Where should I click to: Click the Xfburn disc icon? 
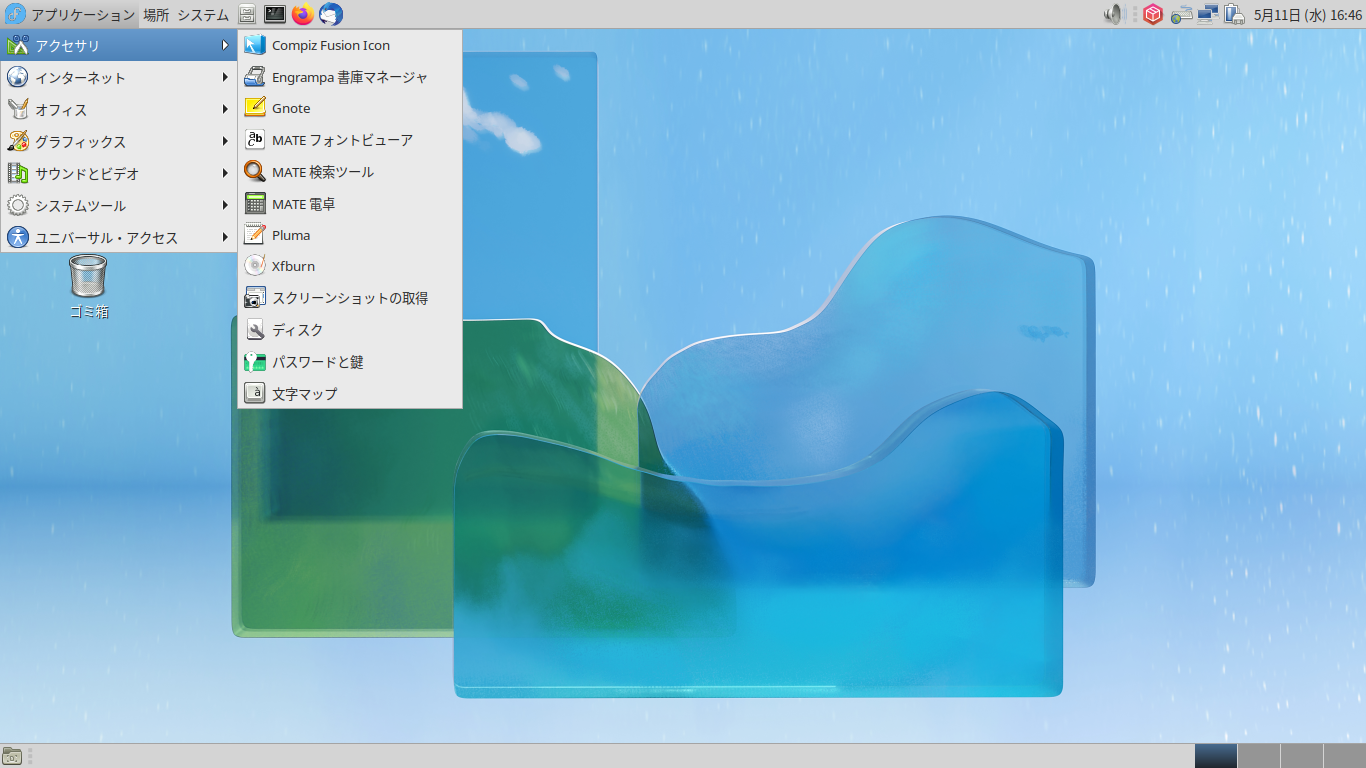tap(255, 266)
